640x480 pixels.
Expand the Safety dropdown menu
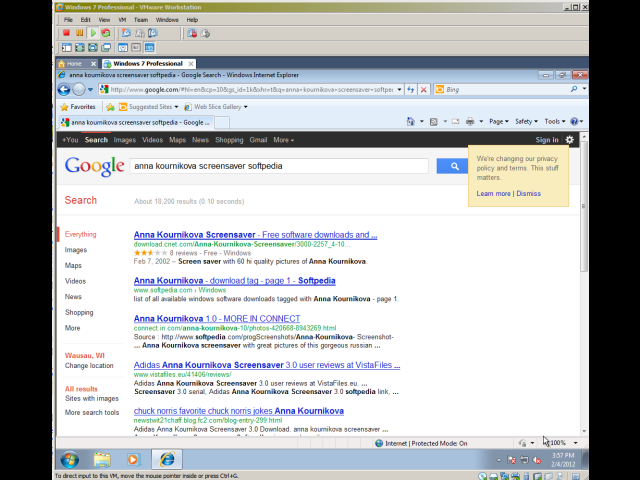526,122
